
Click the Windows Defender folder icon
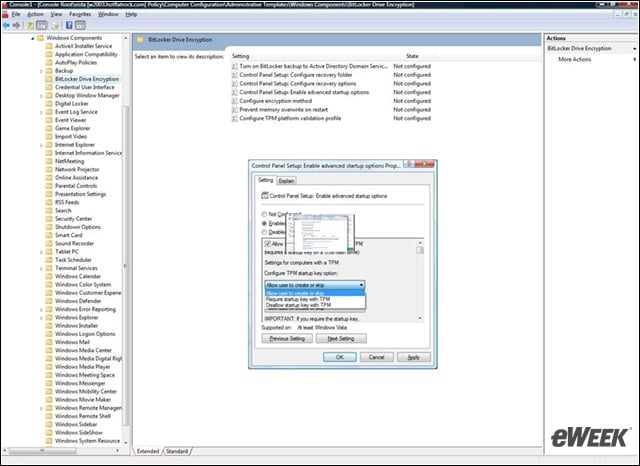coord(49,301)
